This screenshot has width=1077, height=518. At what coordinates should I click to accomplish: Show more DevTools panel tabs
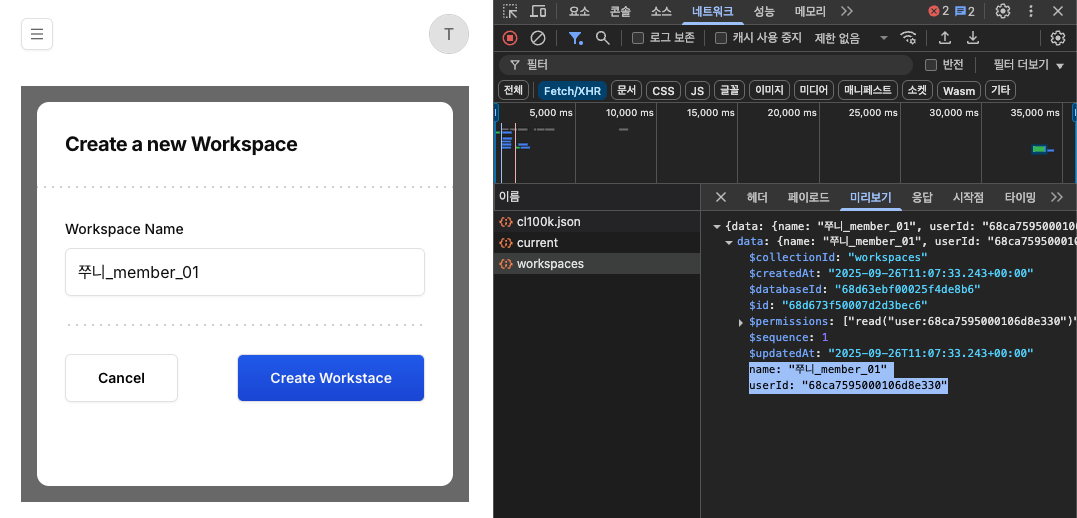[x=846, y=11]
